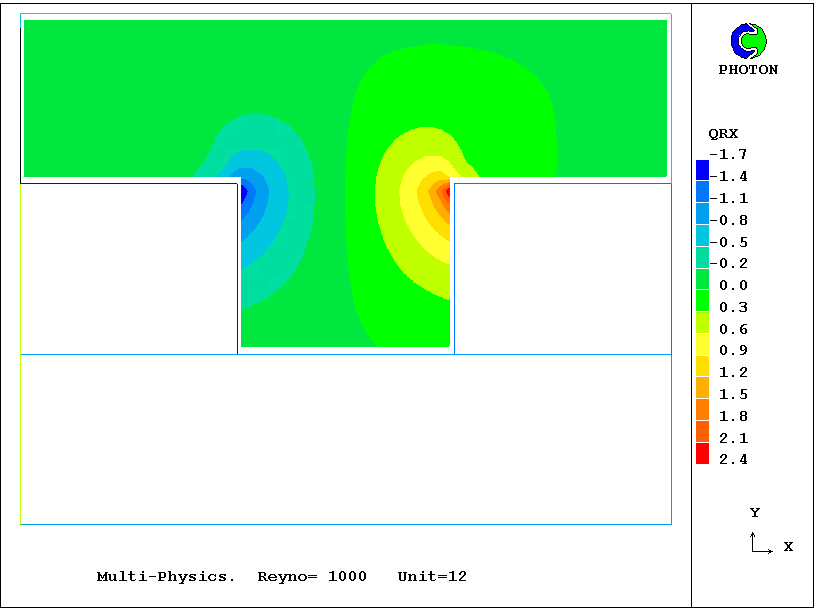
Task: Pick the dark blue -1.7 legend swatch
Action: tap(702, 168)
